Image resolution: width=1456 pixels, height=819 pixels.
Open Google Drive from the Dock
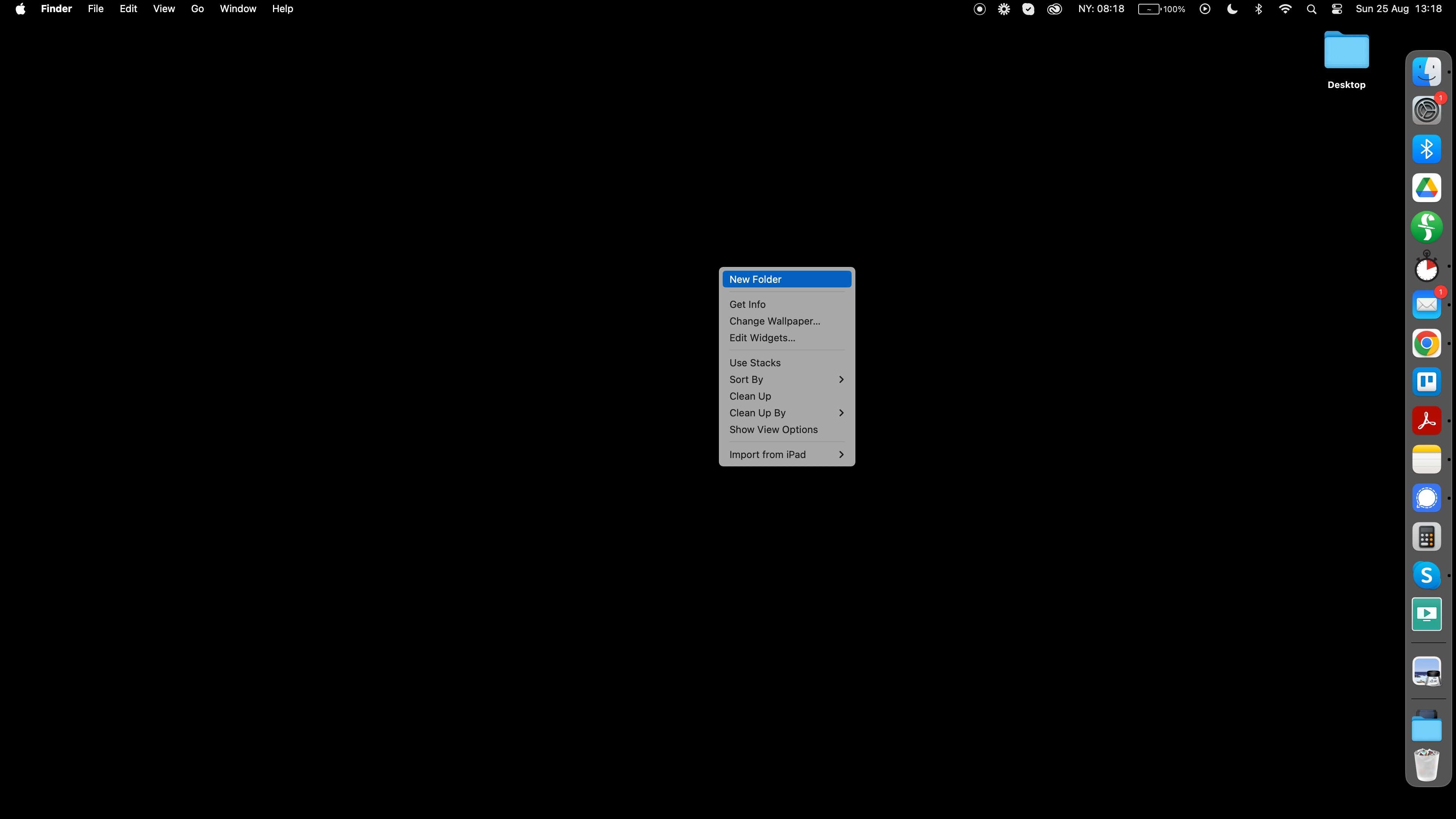1426,188
